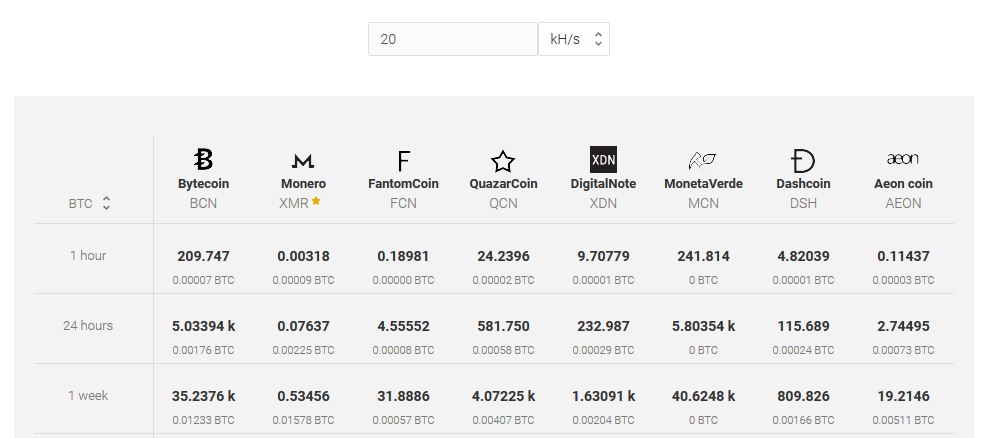The width and height of the screenshot is (988, 438).
Task: Click the BCN ticker label
Action: tap(203, 203)
